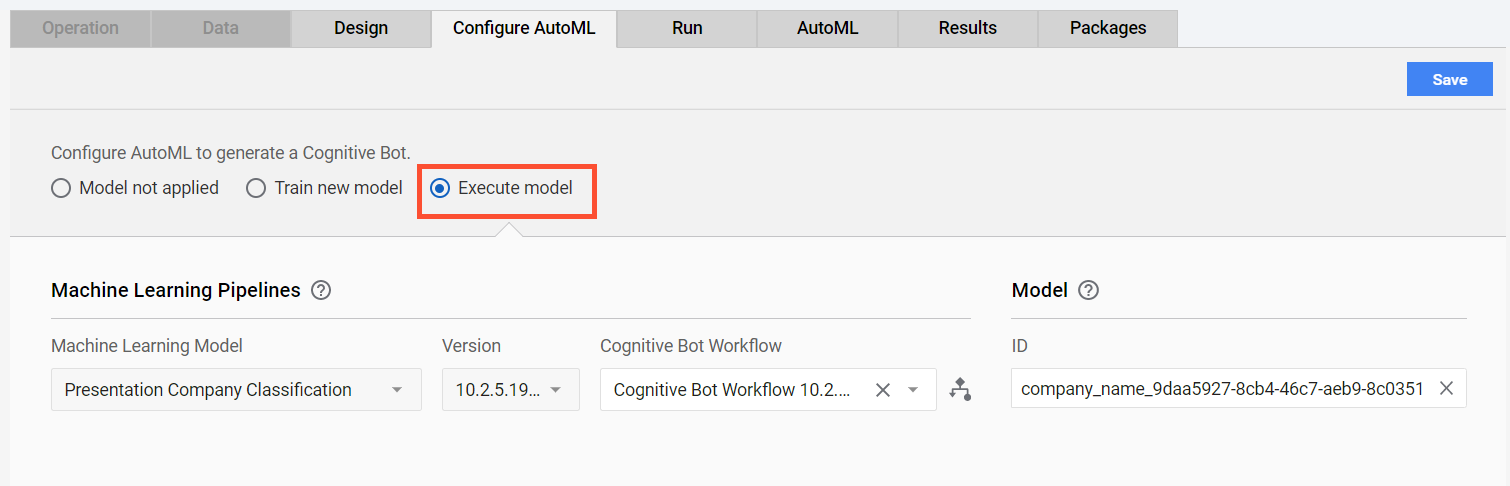This screenshot has height=486, width=1510.
Task: Open workflow diagram icon beside Cognitive Bot Workflow
Action: coord(960,390)
